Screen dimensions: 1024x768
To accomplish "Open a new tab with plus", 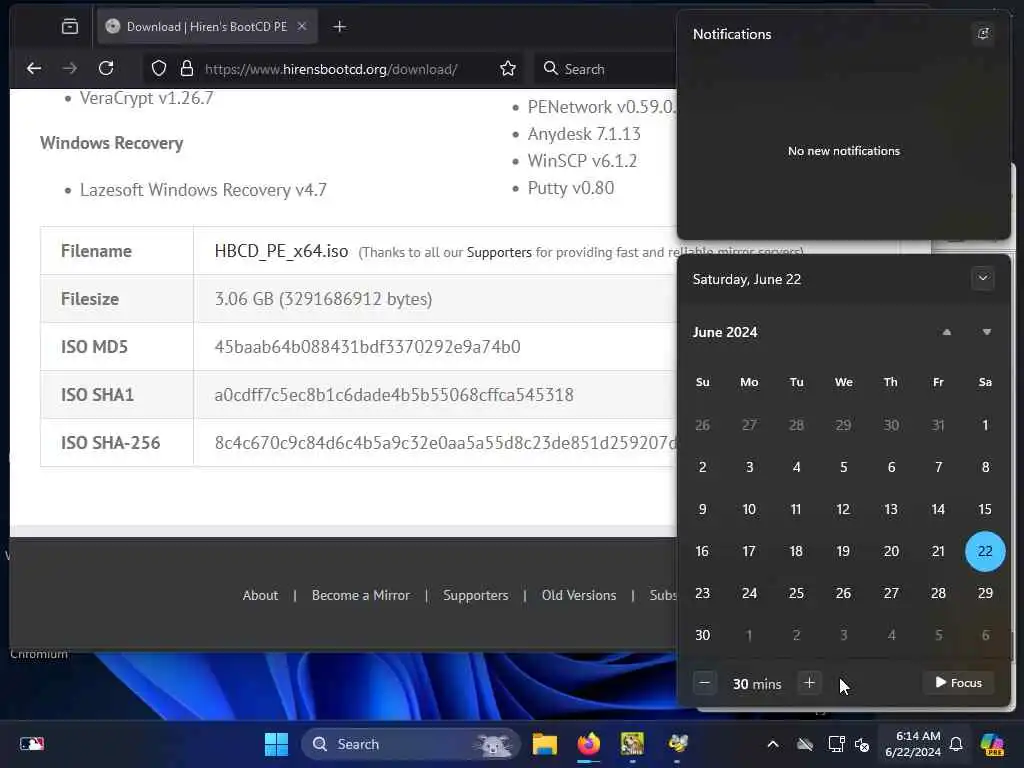I will point(340,27).
